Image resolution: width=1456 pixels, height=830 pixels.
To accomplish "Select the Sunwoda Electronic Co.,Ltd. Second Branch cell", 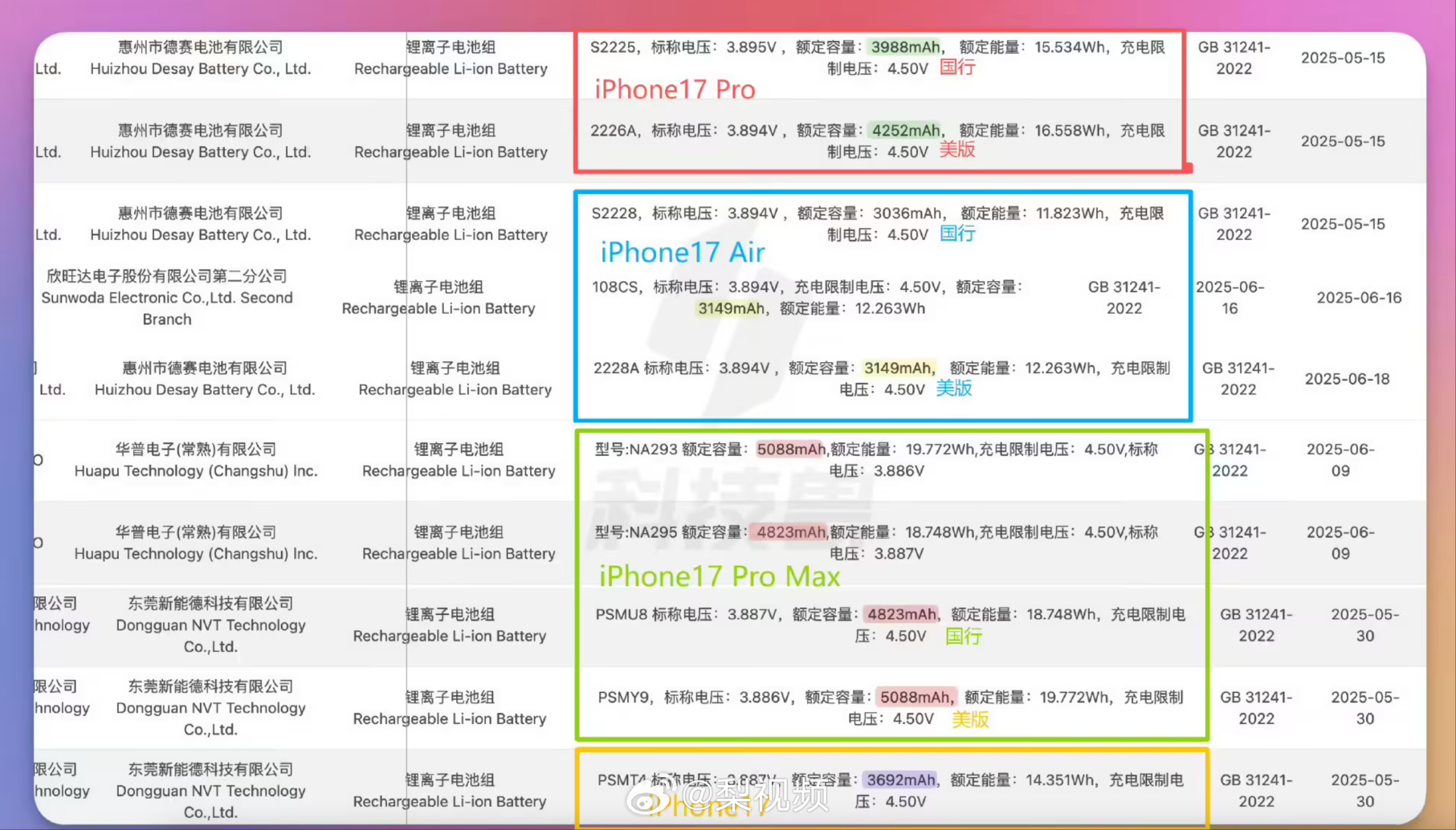I will coord(167,298).
